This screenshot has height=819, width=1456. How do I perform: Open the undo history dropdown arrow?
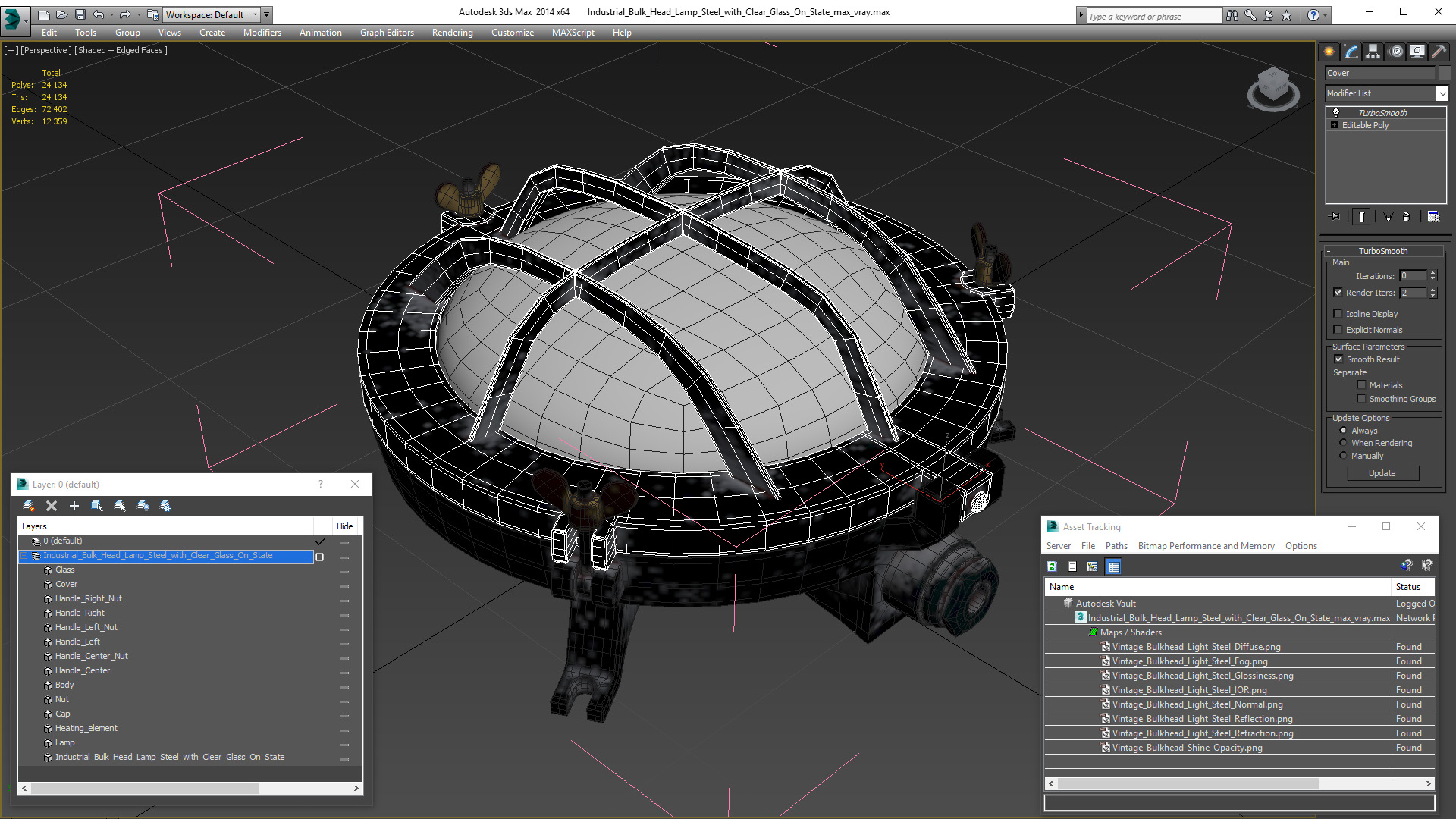pyautogui.click(x=111, y=14)
